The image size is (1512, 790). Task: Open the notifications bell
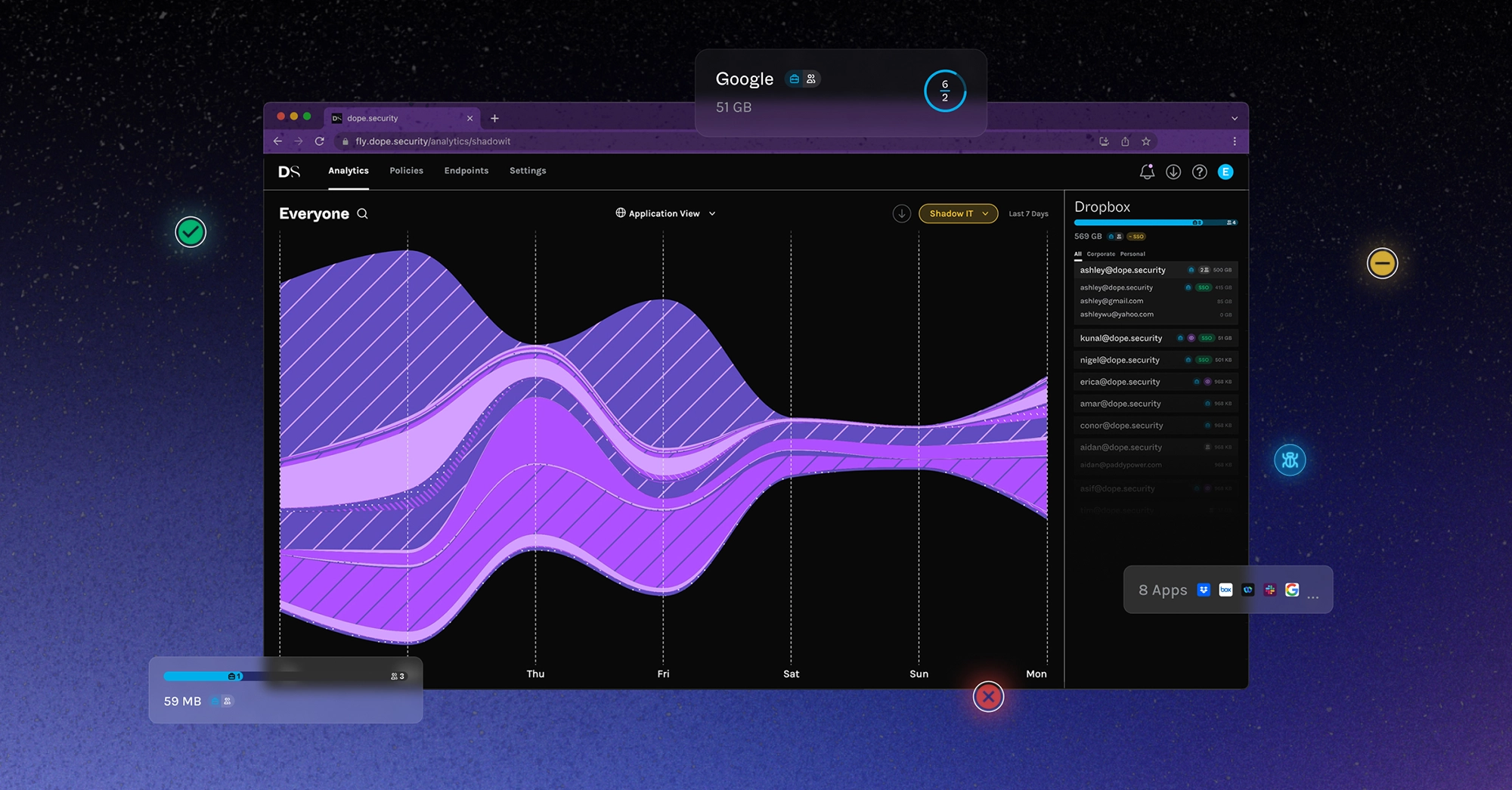[1147, 172]
